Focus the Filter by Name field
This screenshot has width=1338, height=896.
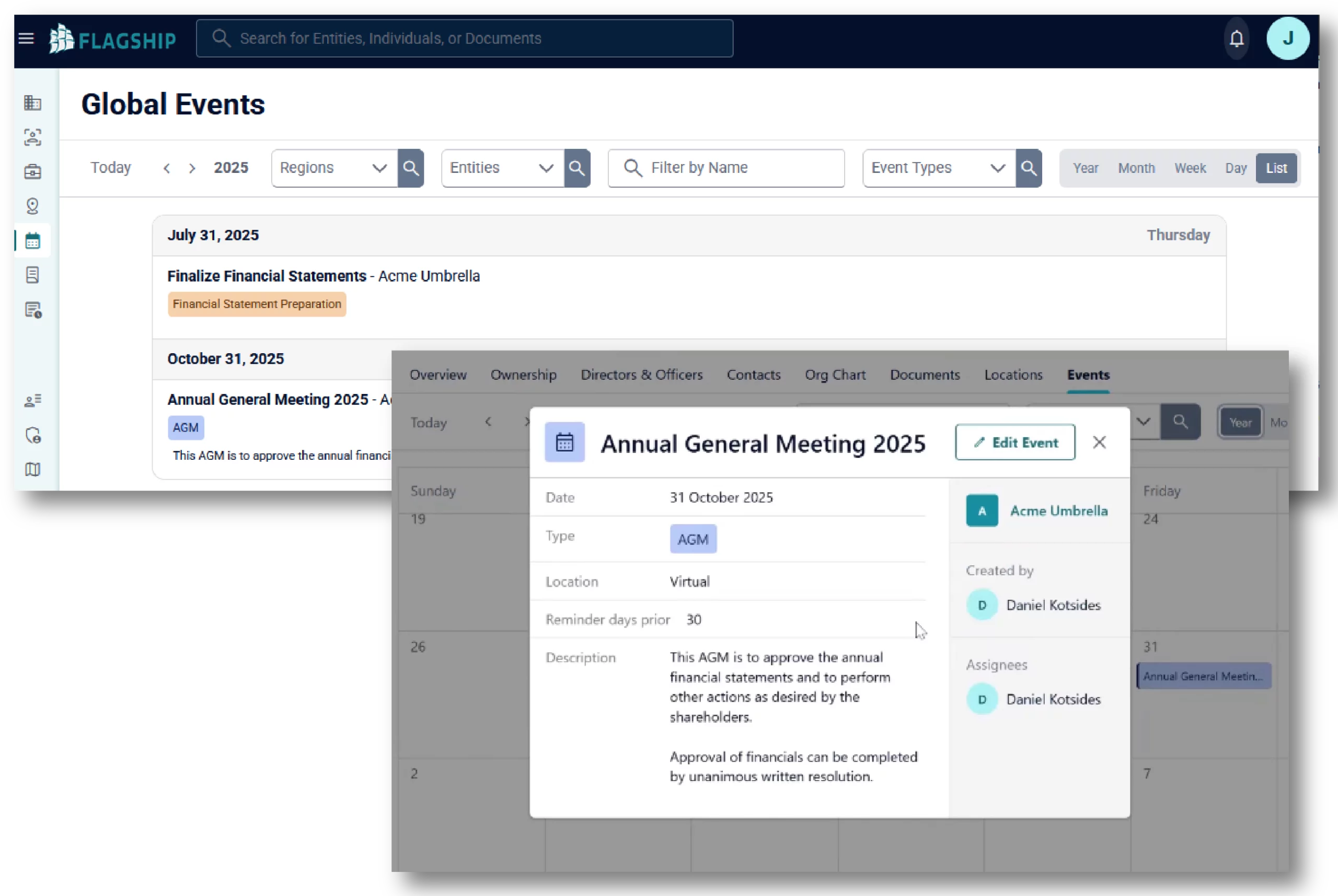(726, 168)
